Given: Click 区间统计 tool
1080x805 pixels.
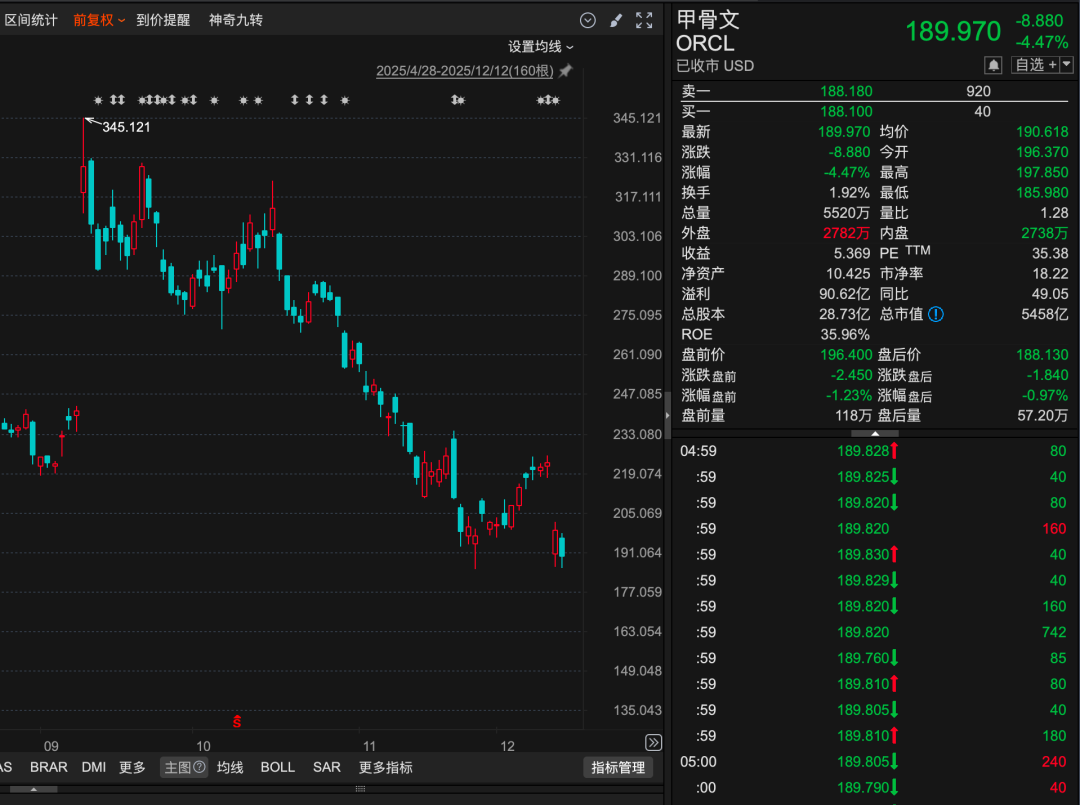Looking at the screenshot, I should [30, 20].
